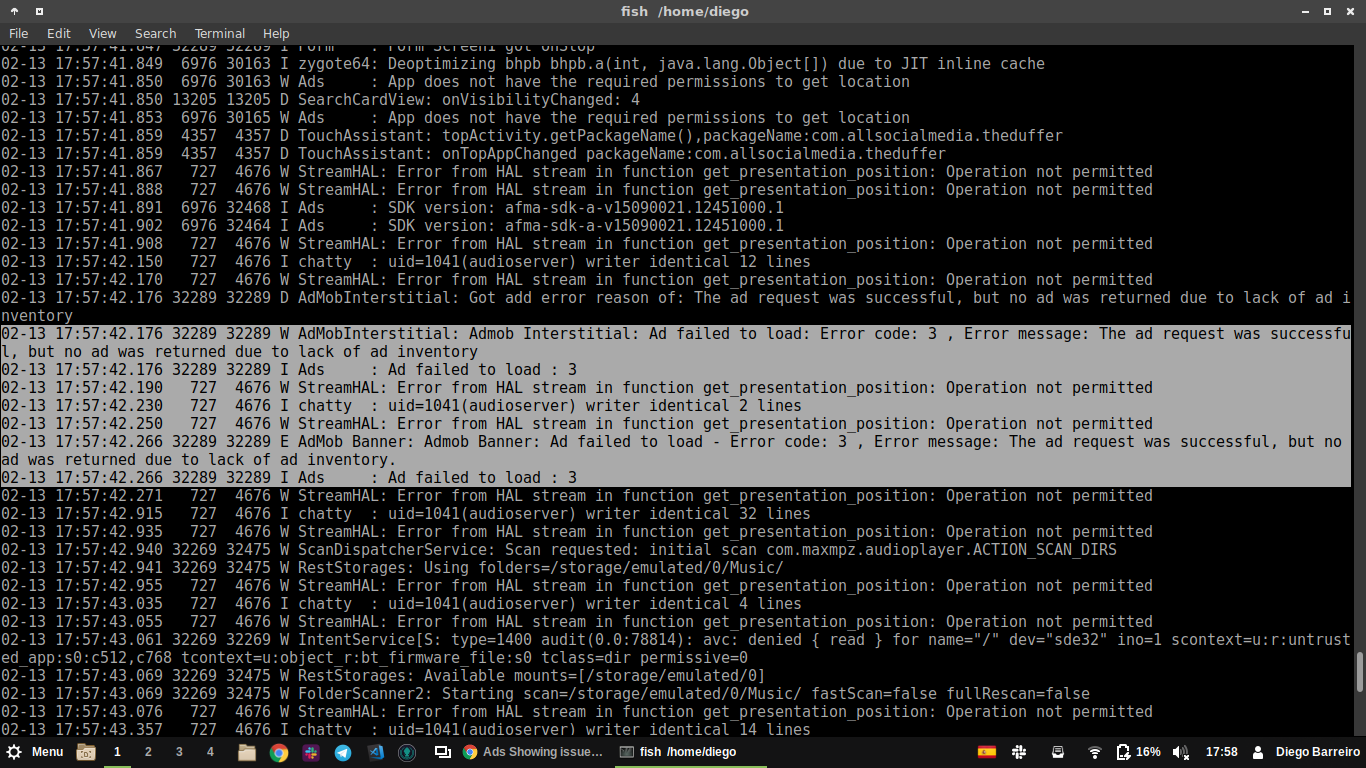
Task: Click the IntentService avc: denied log line
Action: (675, 649)
